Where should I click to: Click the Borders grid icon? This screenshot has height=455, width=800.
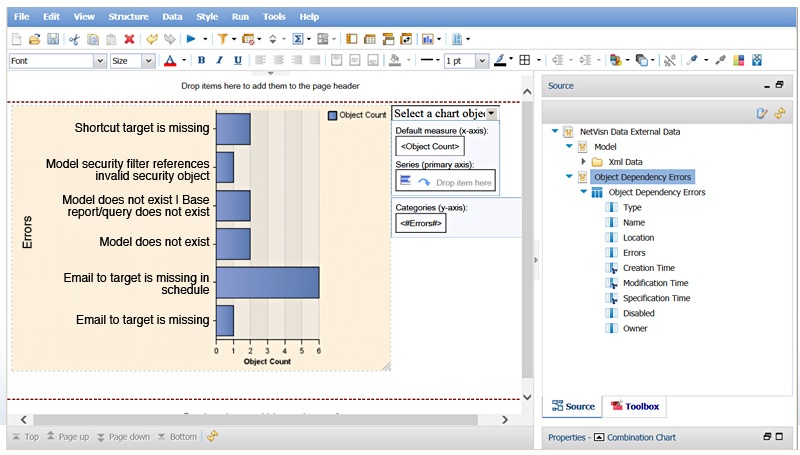[x=524, y=61]
